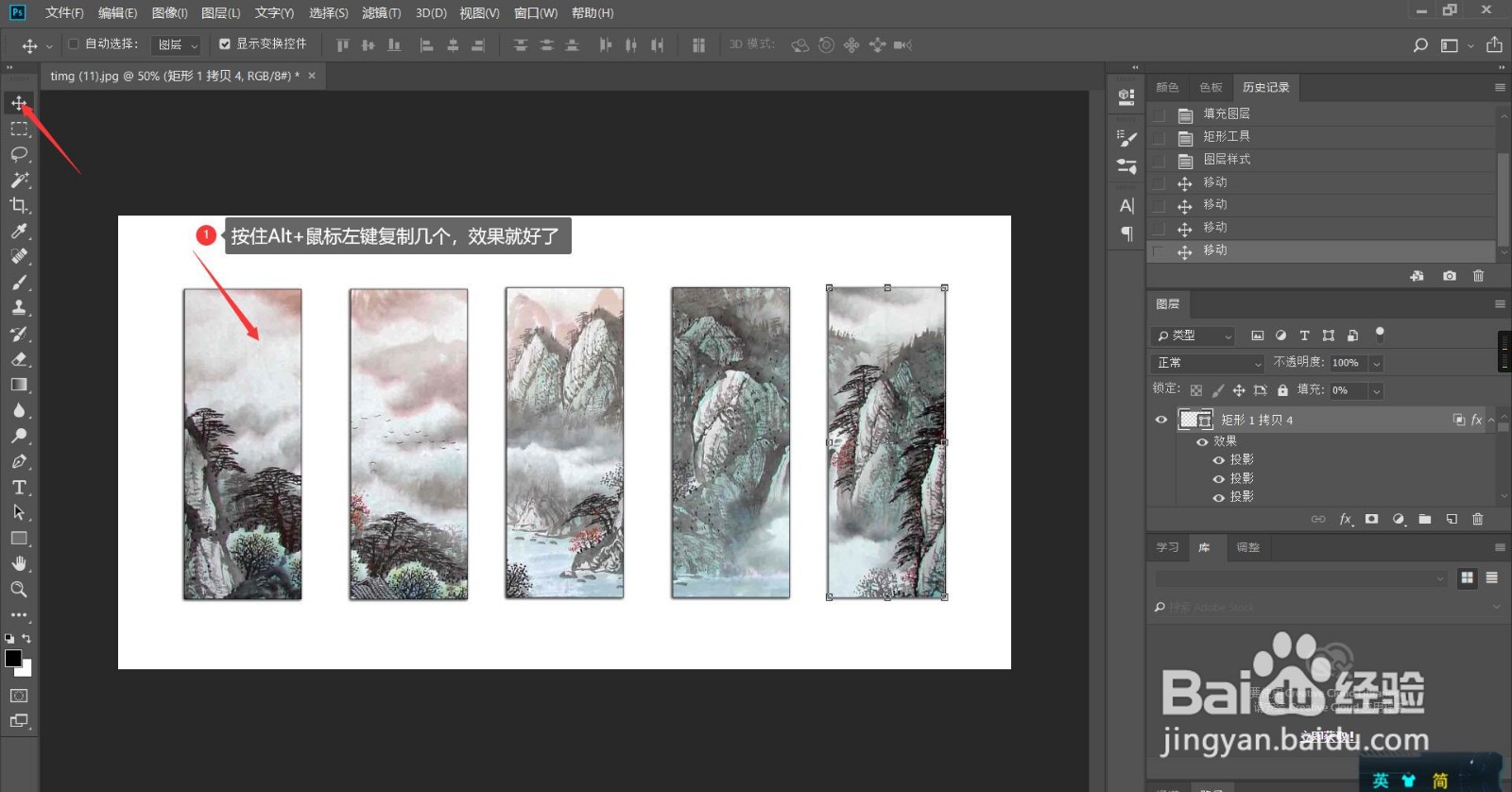
Task: Open the opacity 不透明度 dropdown arrow
Action: tap(1376, 363)
